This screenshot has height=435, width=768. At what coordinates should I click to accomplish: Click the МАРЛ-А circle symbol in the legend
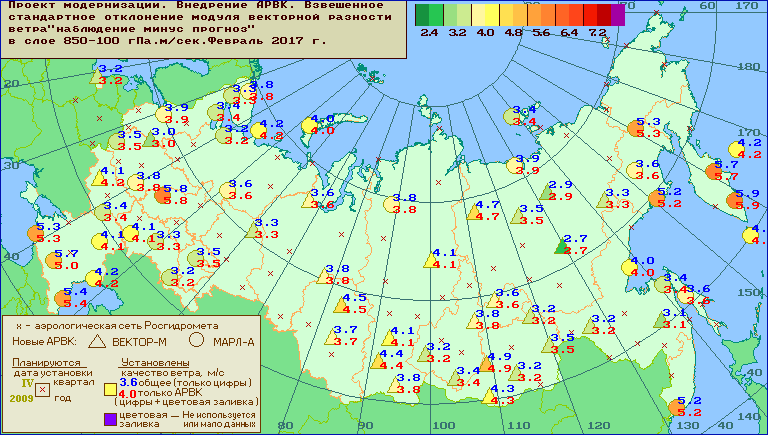196,339
